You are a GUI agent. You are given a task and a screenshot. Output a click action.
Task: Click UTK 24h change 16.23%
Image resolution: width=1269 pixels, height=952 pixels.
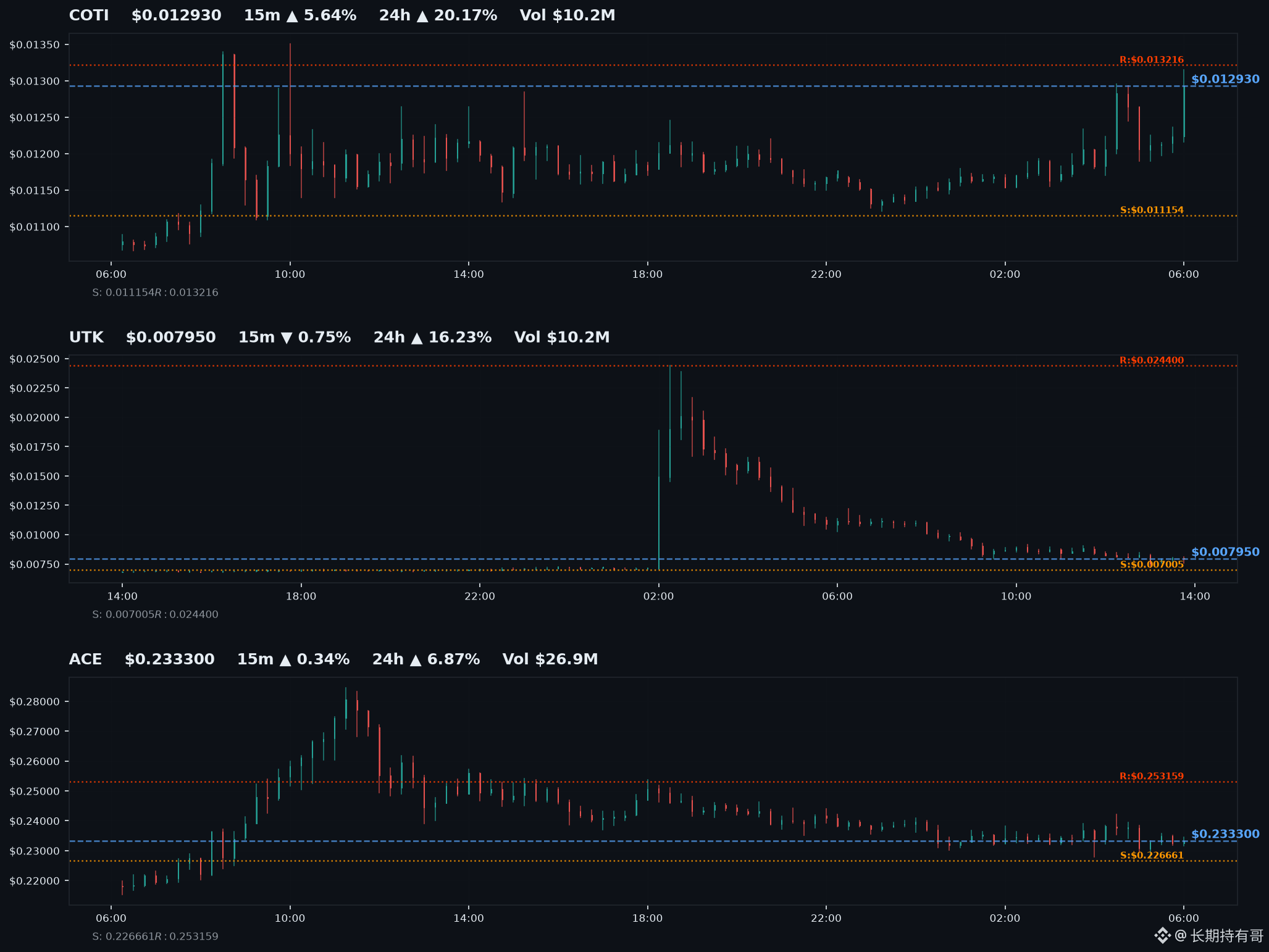(432, 338)
